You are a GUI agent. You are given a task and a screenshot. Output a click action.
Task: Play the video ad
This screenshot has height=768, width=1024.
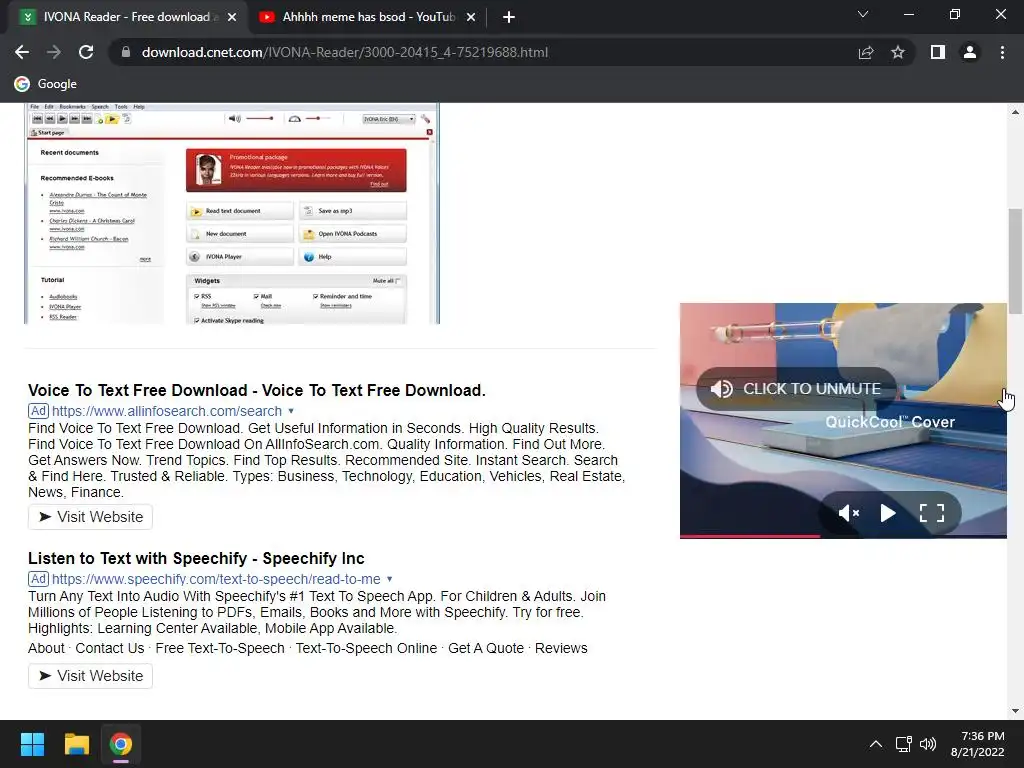pos(888,513)
